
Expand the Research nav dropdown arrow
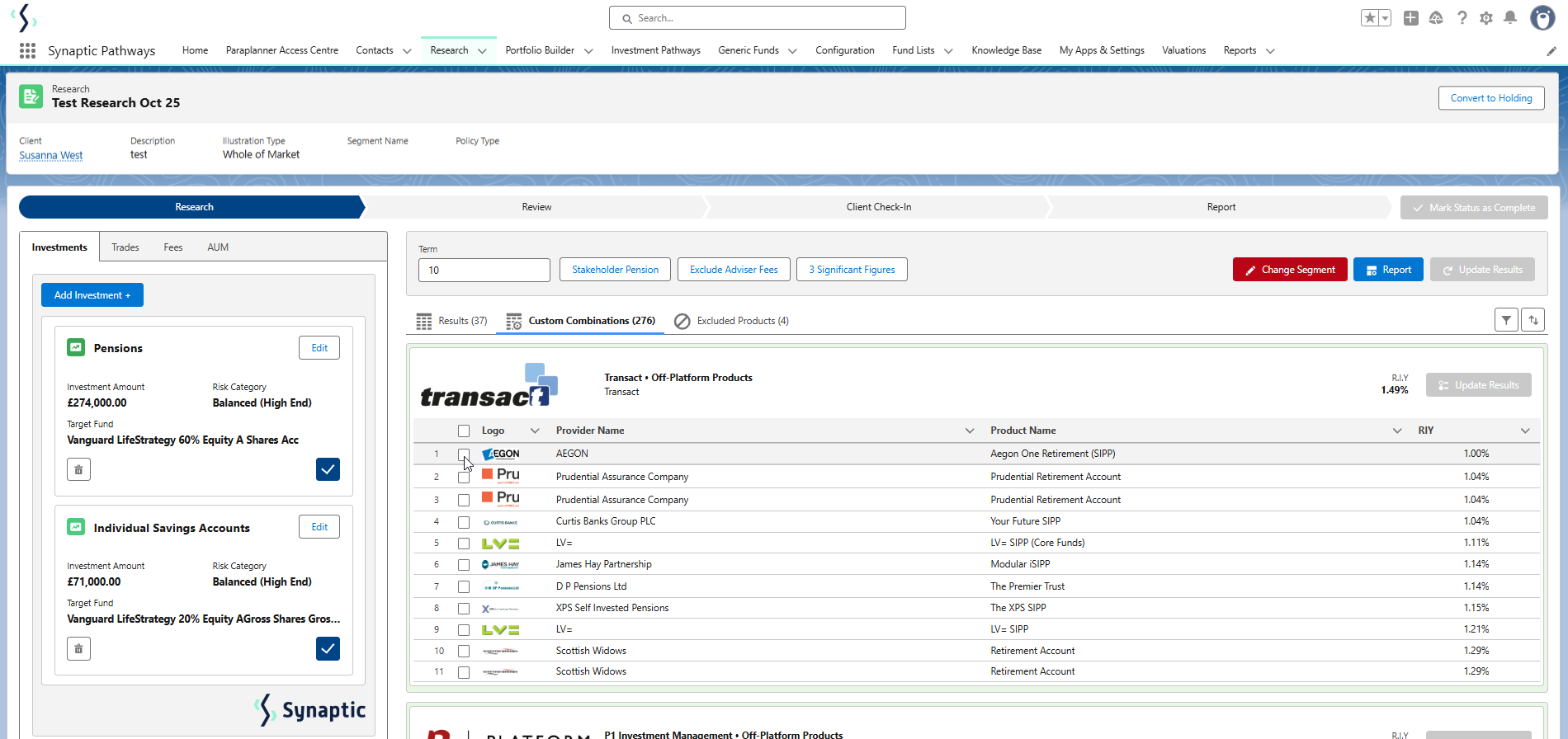(482, 51)
